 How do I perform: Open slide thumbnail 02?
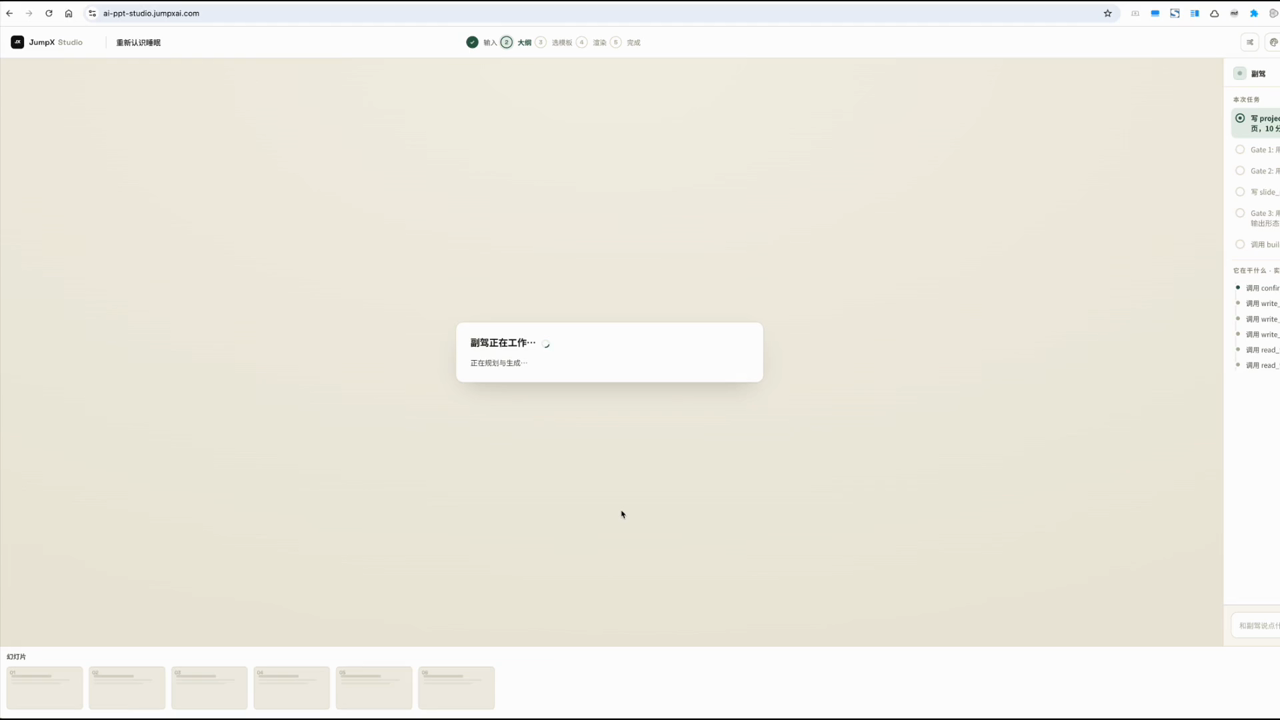click(127, 688)
